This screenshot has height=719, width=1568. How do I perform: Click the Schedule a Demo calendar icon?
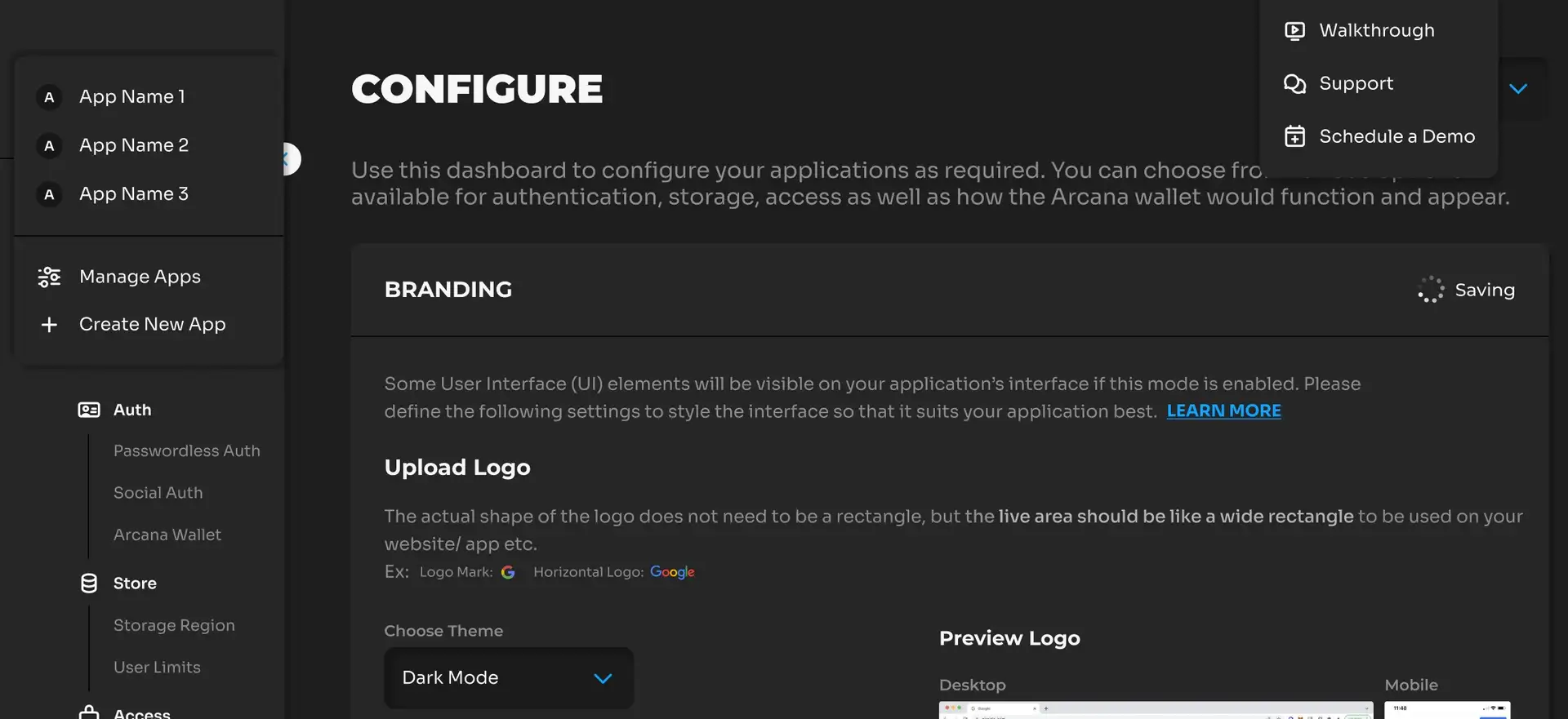1294,136
